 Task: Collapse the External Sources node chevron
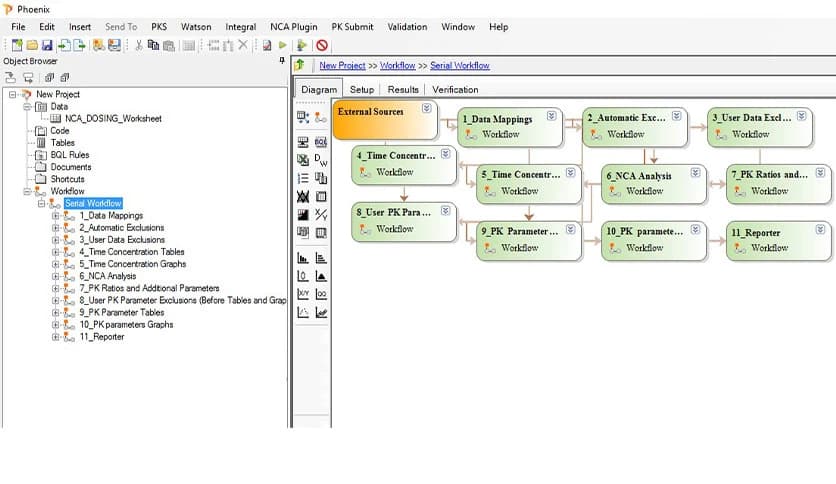[426, 109]
